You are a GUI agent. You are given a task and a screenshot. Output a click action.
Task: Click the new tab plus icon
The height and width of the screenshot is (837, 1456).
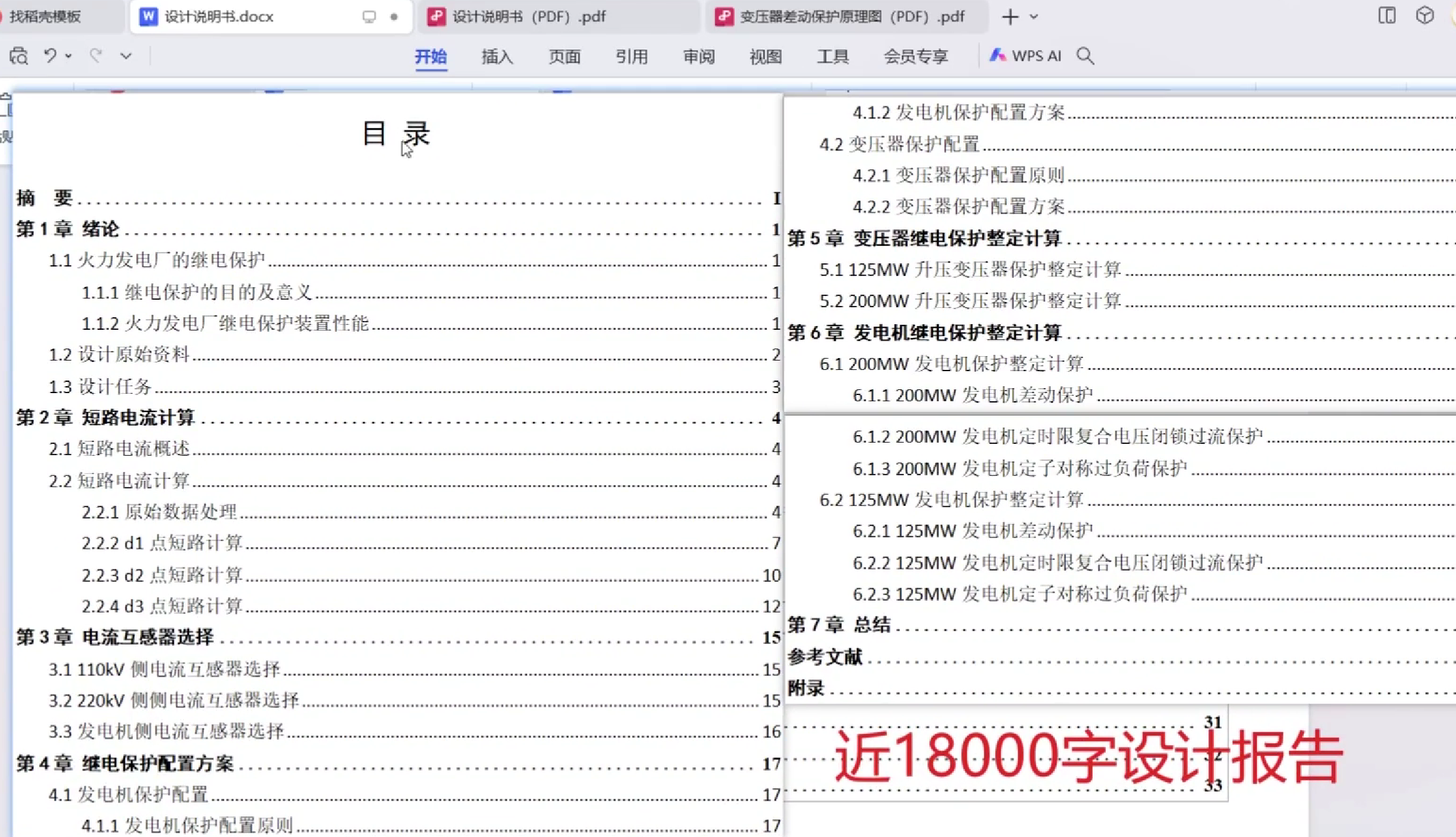coord(1010,17)
